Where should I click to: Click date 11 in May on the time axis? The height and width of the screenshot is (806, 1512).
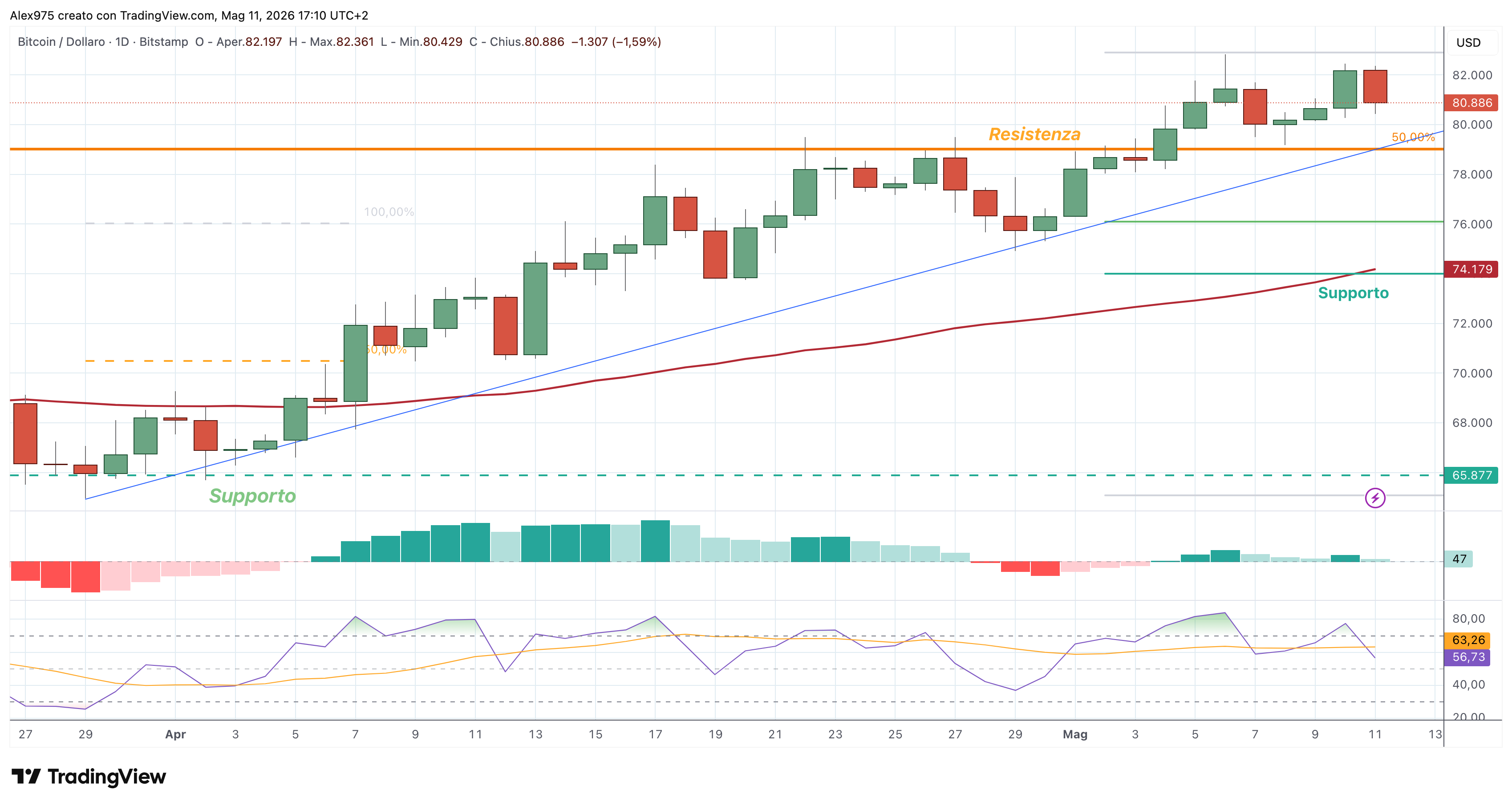point(1374,734)
